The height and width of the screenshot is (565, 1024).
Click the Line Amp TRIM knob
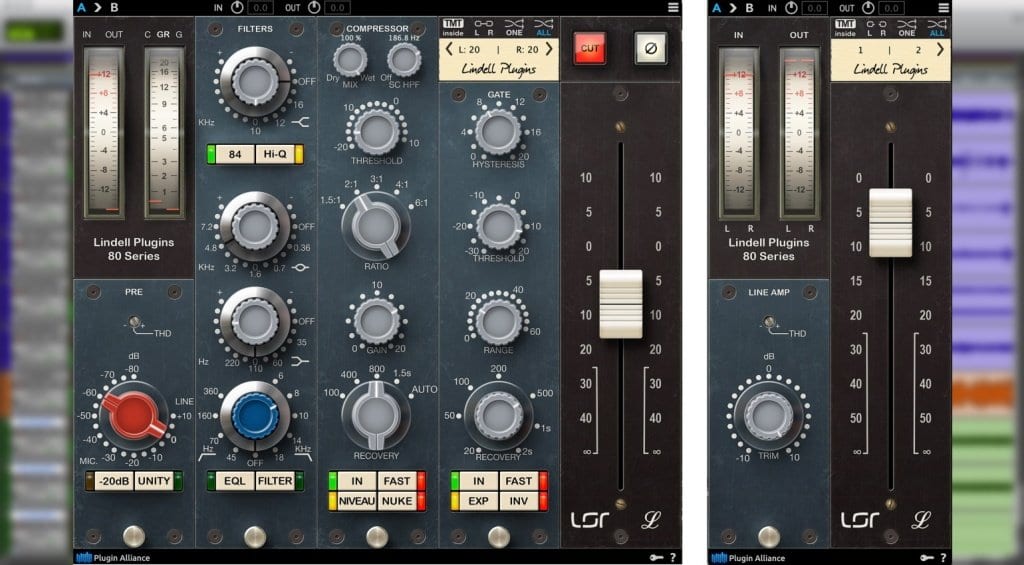769,415
